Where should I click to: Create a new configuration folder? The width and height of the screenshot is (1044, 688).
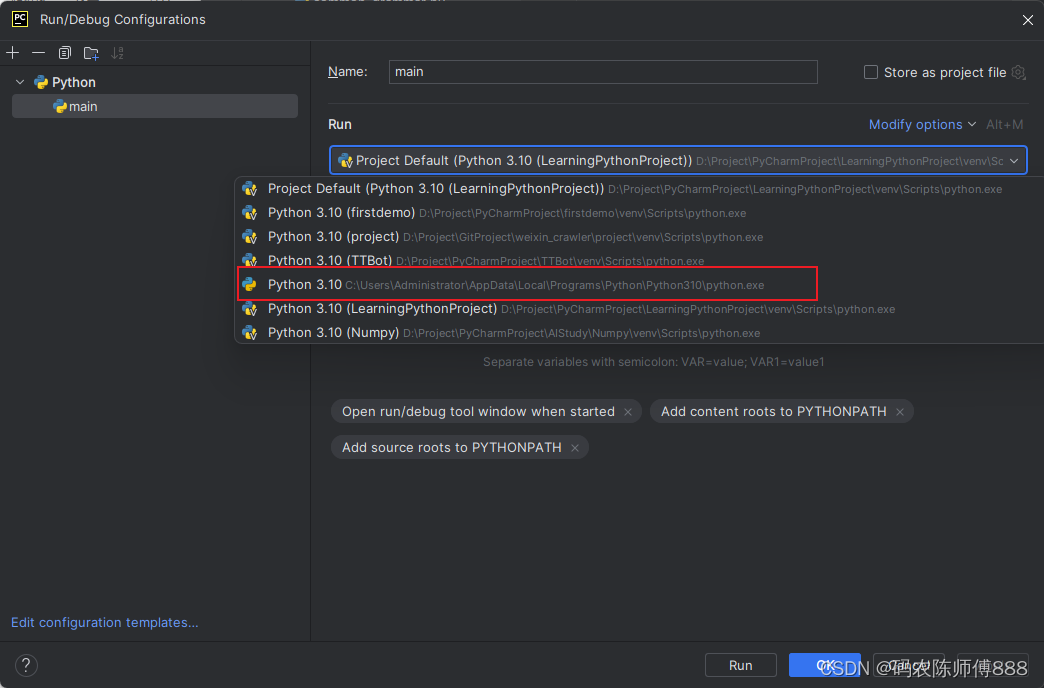91,53
